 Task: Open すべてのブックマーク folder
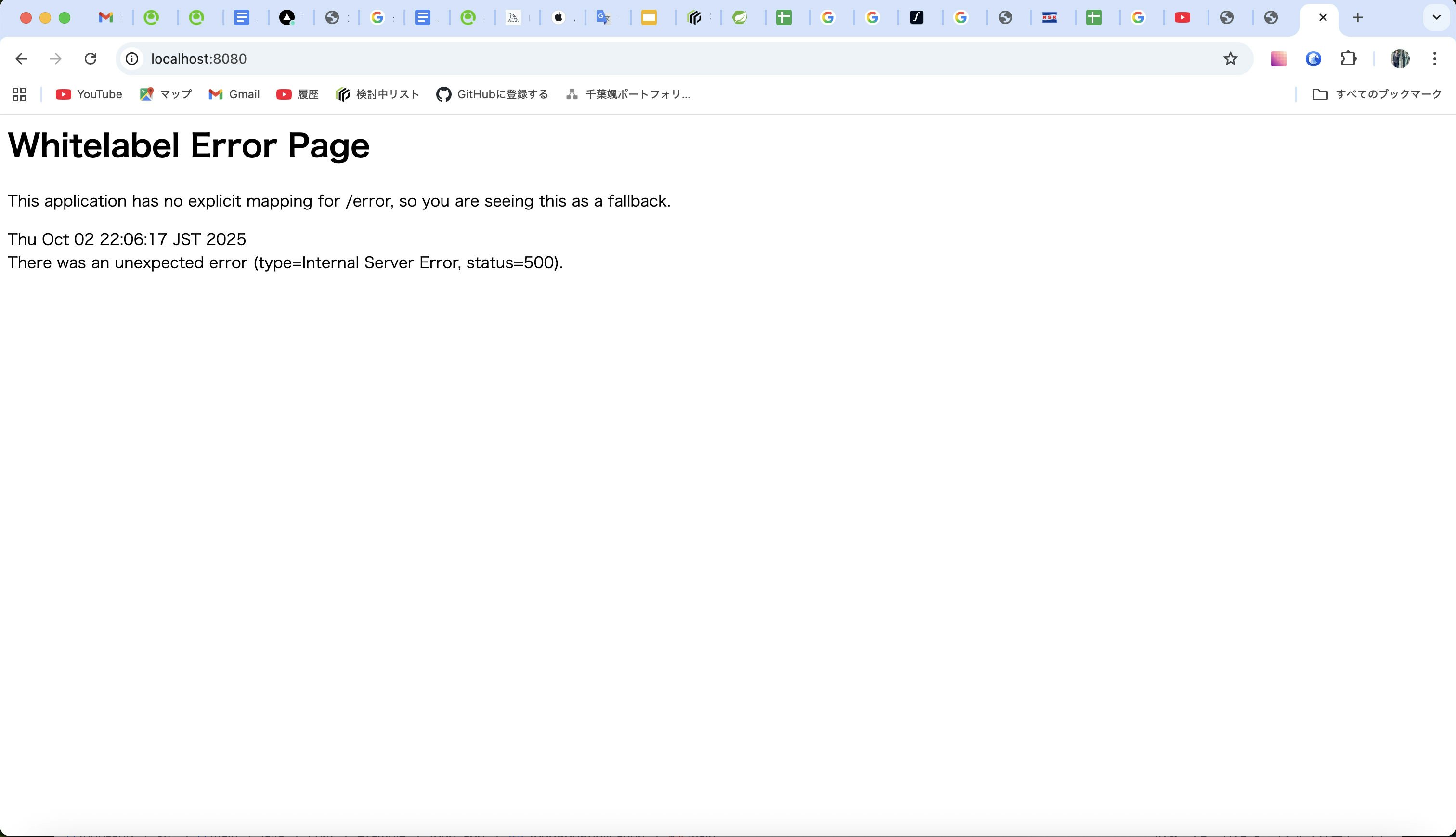1377,94
